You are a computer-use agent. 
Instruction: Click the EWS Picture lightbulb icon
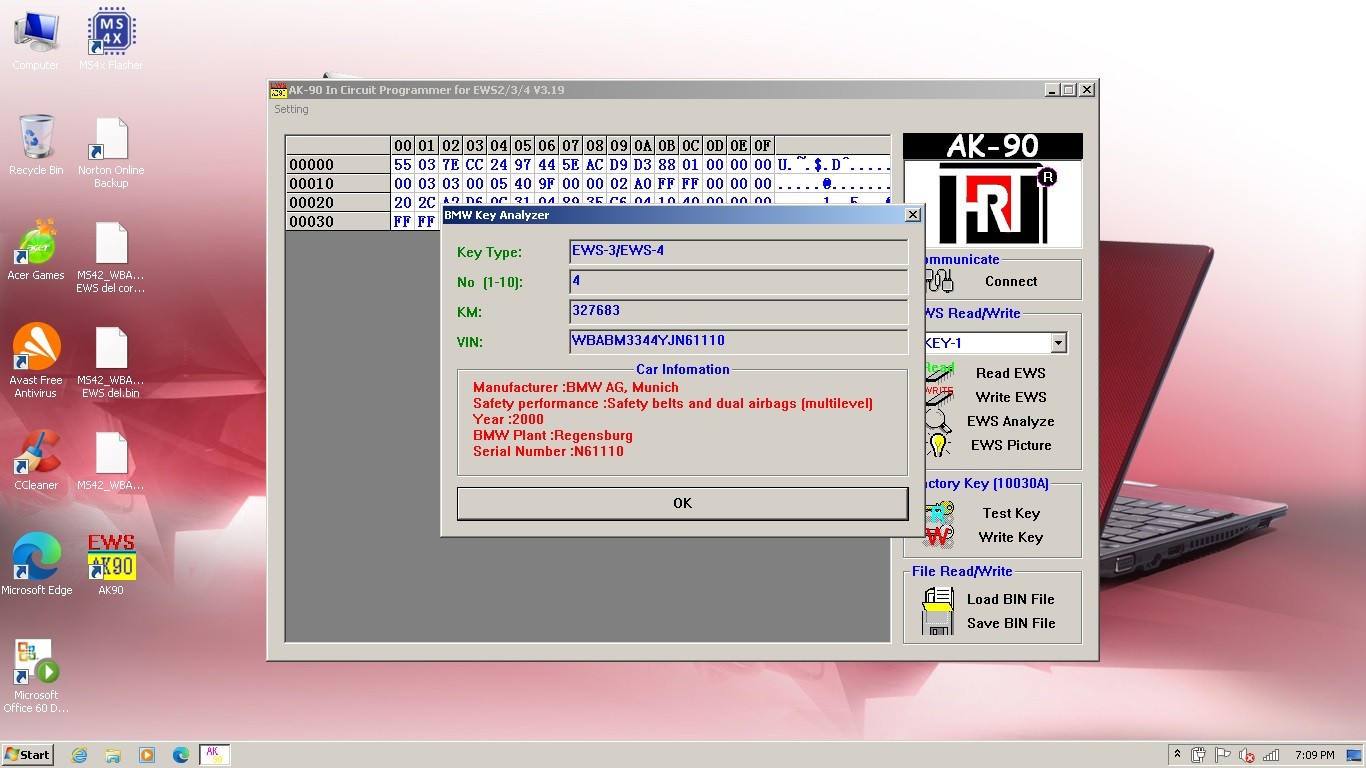(938, 445)
